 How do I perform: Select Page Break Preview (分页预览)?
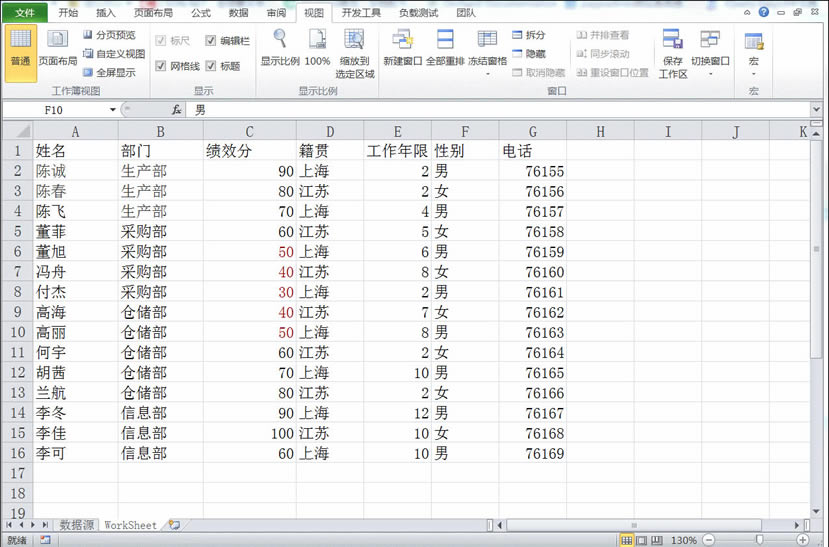(x=109, y=35)
